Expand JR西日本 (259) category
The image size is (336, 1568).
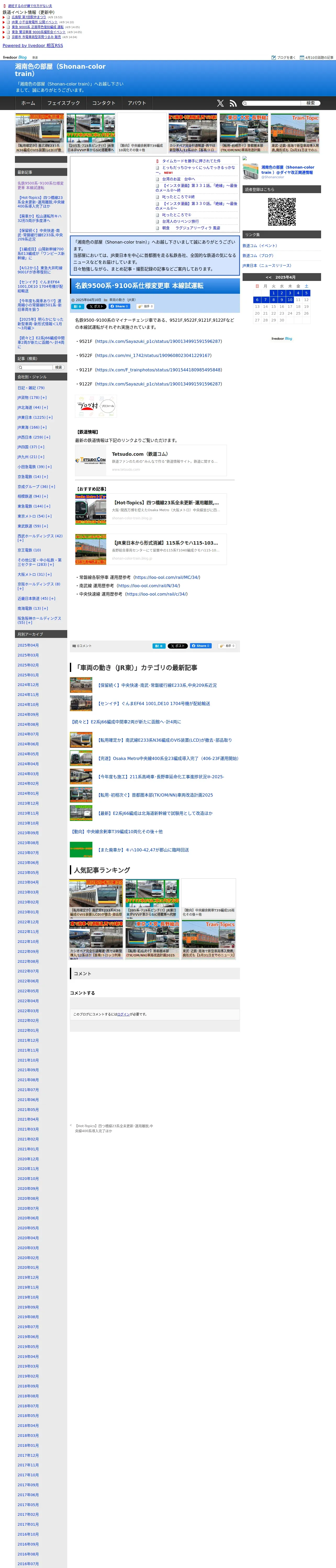tap(48, 437)
